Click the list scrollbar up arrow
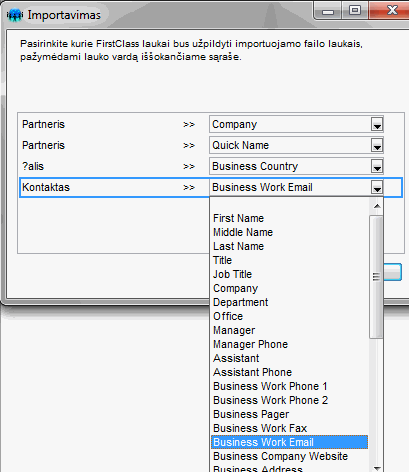 (x=377, y=206)
